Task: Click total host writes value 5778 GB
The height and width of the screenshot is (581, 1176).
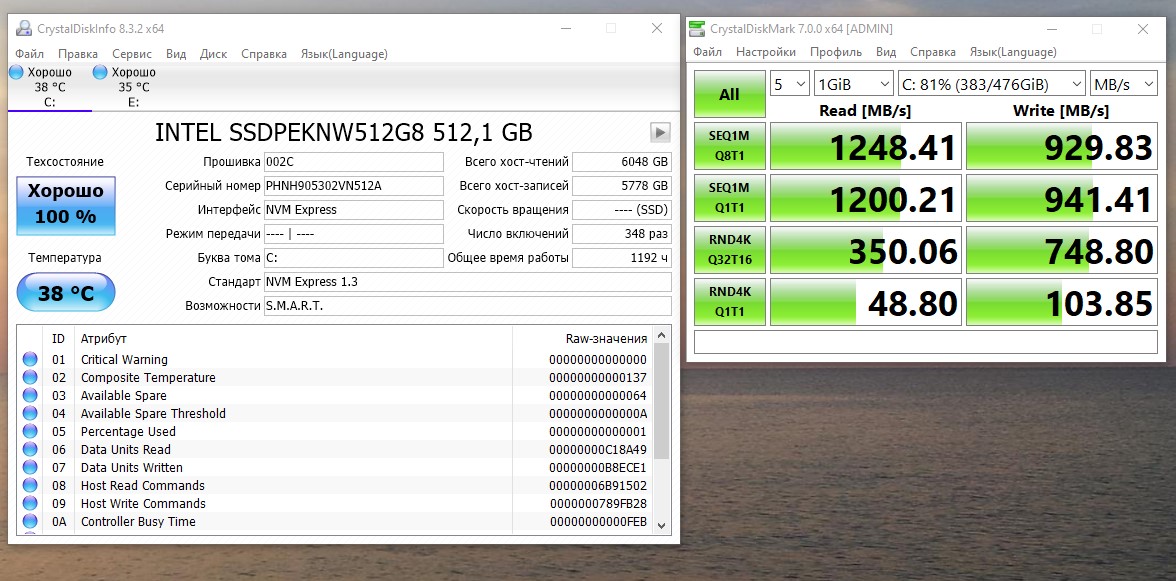Action: tap(622, 186)
